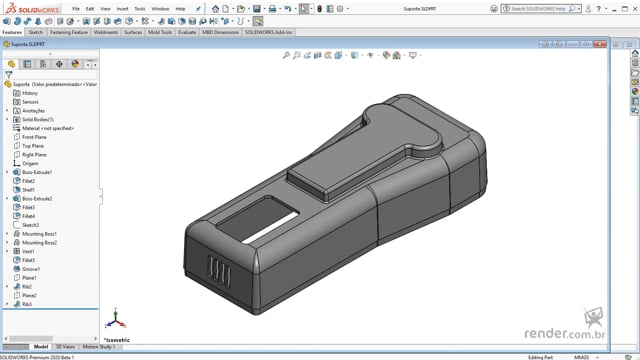Expand the Solid Bodies(1) tree node
The width and height of the screenshot is (640, 360).
[7, 120]
